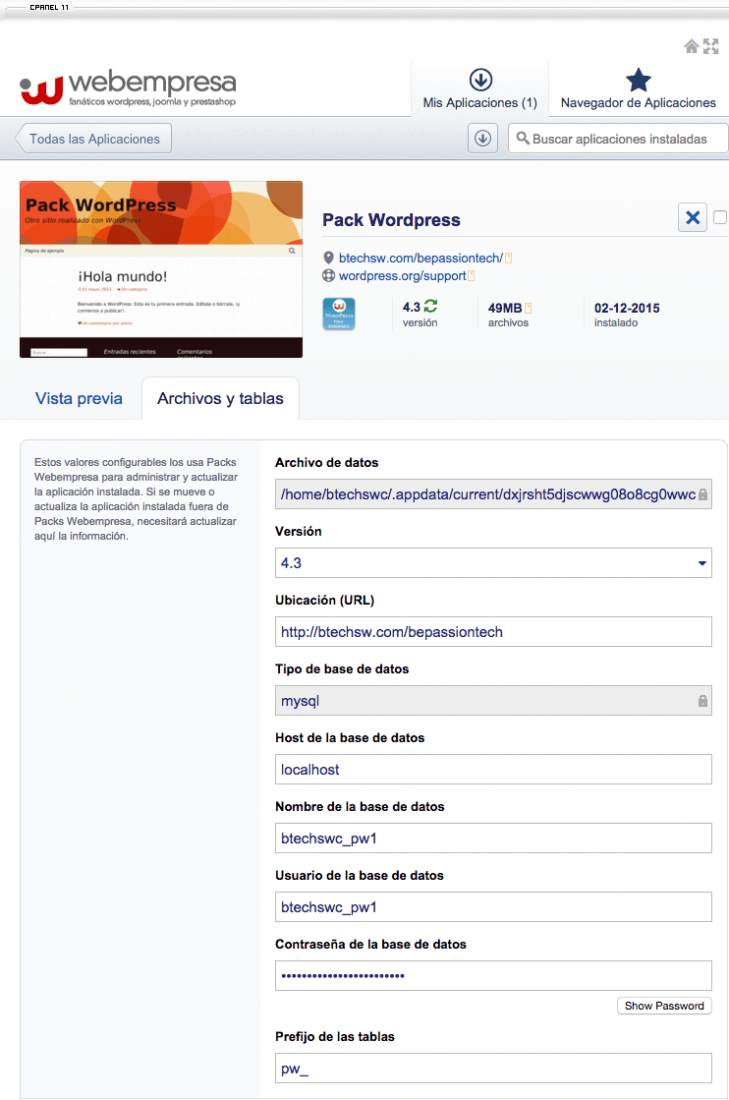Click the Pack Wordpress heading

click(x=391, y=220)
